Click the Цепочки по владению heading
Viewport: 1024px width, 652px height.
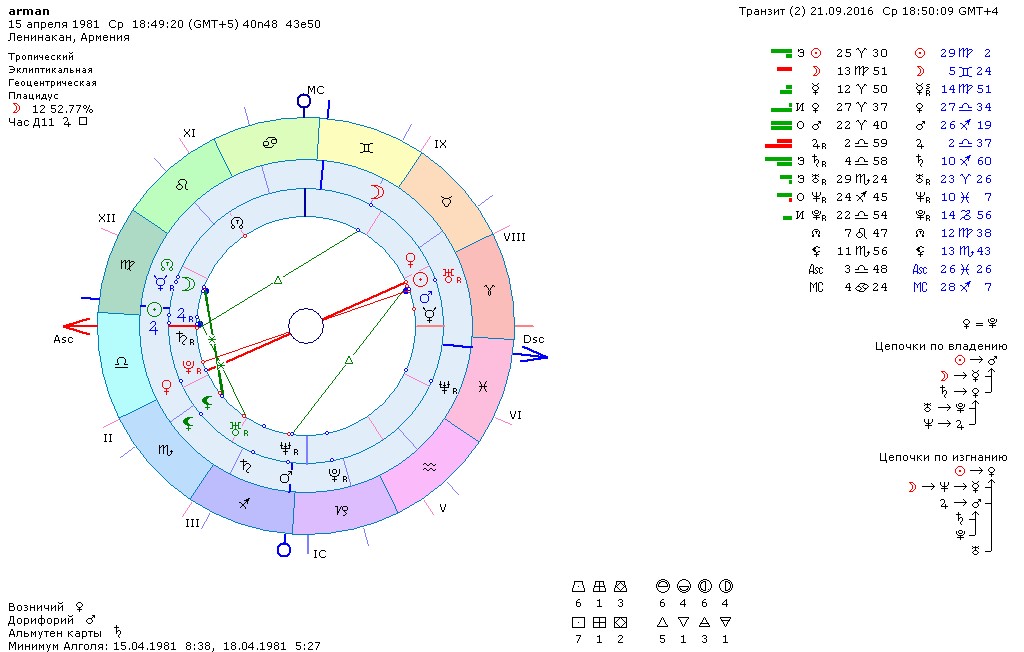click(x=942, y=346)
